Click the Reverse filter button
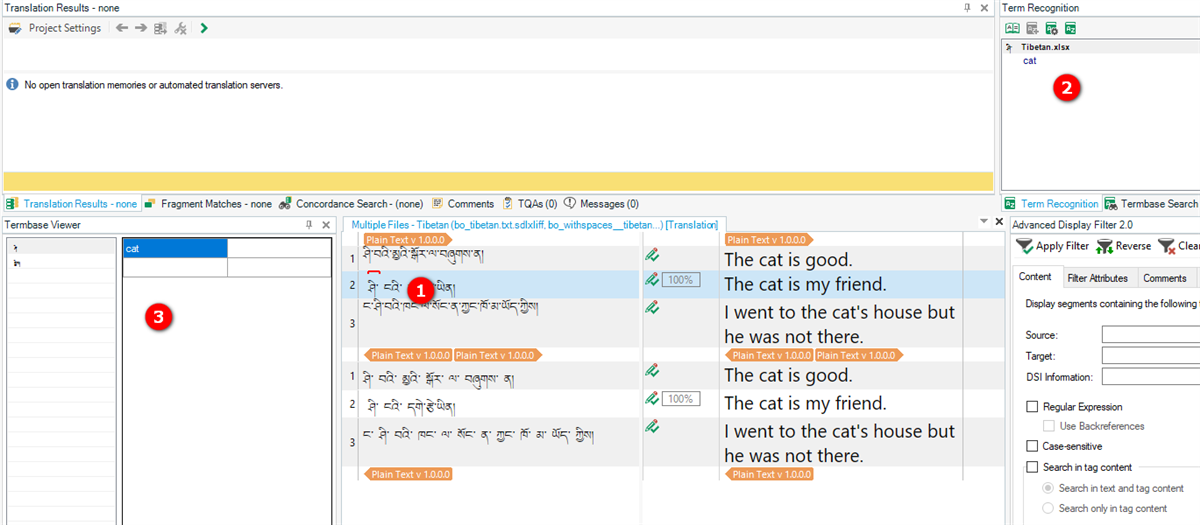The height and width of the screenshot is (525, 1200). point(1124,246)
